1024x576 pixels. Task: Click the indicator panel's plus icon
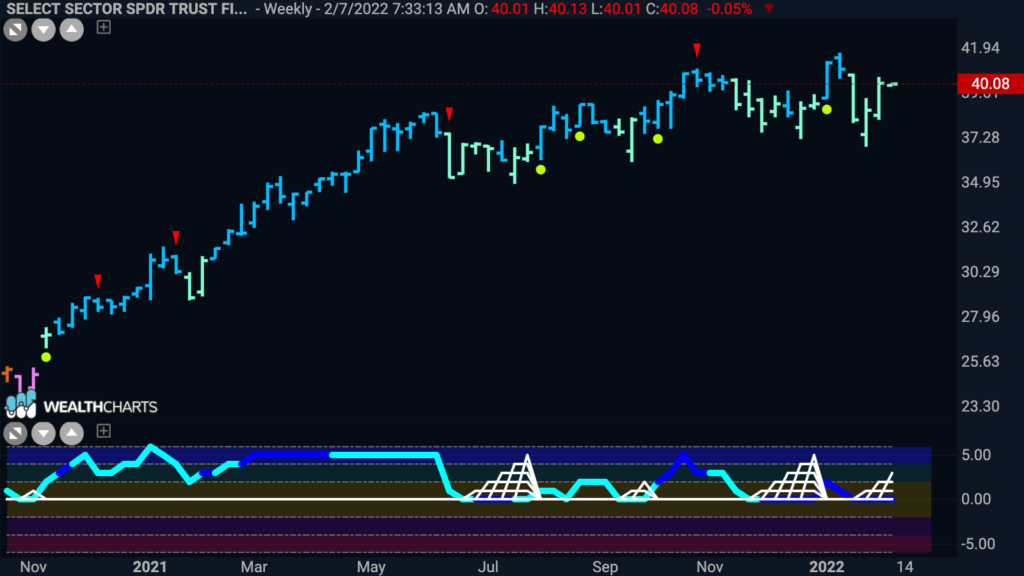103,431
